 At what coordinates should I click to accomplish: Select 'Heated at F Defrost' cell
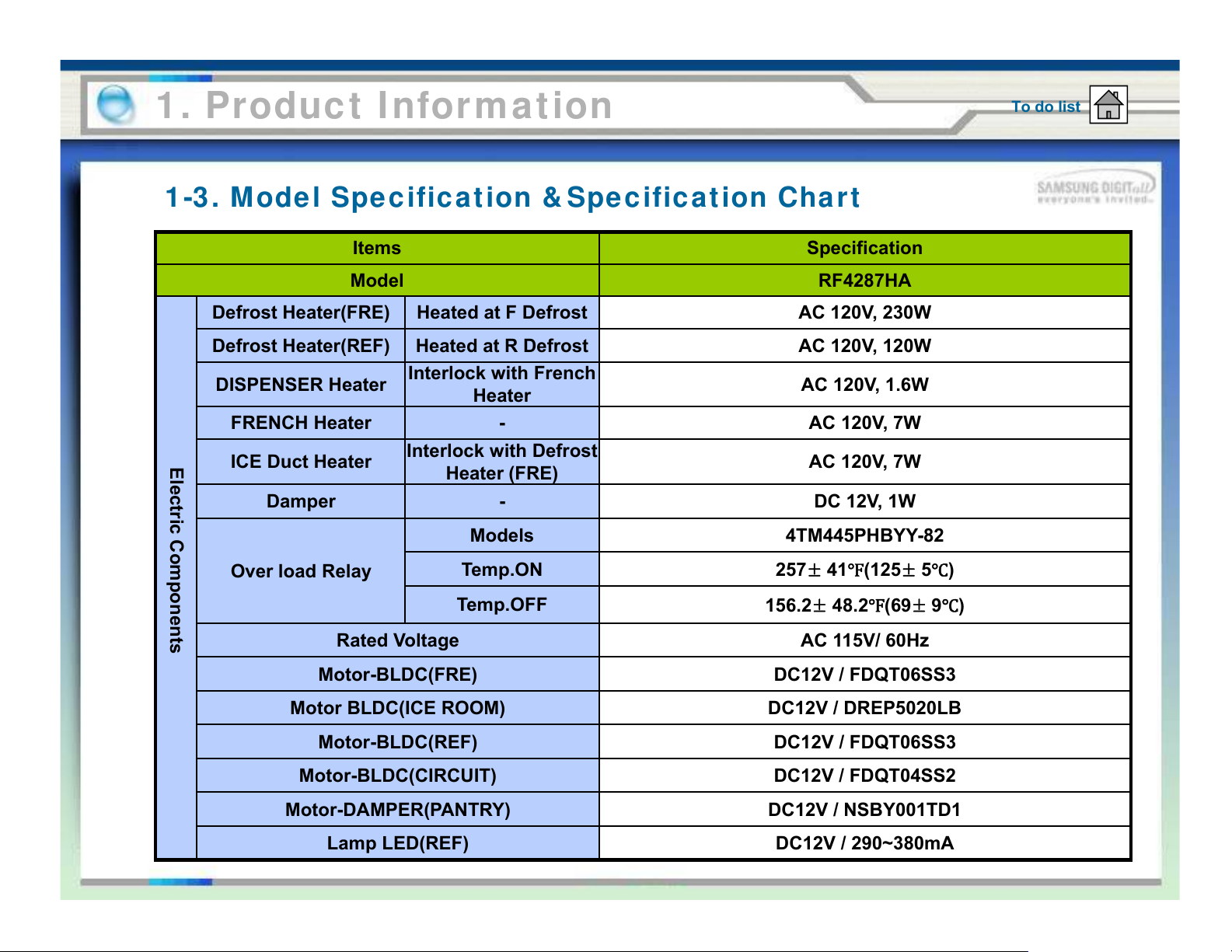click(x=502, y=312)
